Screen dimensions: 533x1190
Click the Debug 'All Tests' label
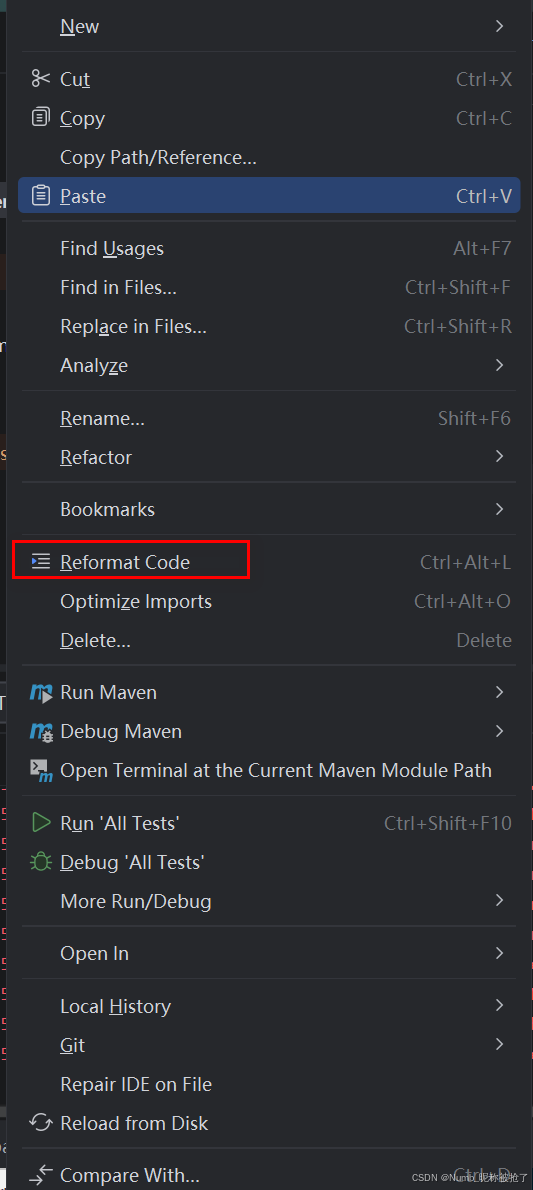(132, 862)
